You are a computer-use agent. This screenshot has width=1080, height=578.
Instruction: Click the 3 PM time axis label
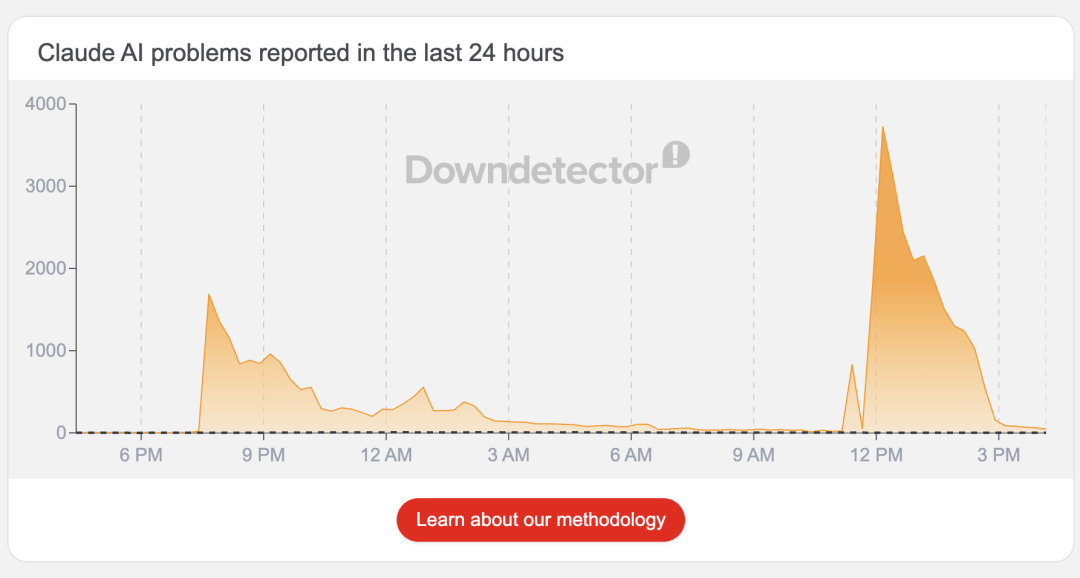coord(998,456)
